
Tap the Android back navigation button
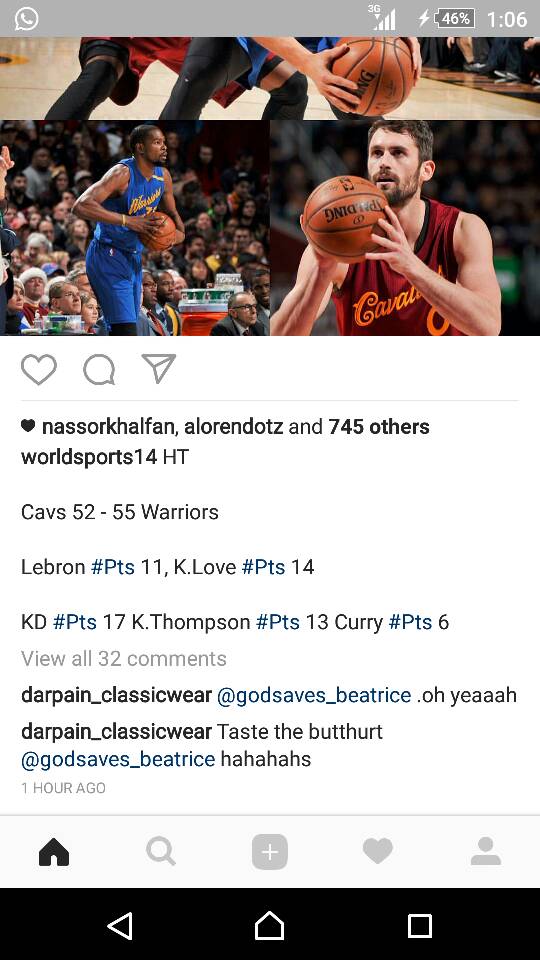(121, 925)
